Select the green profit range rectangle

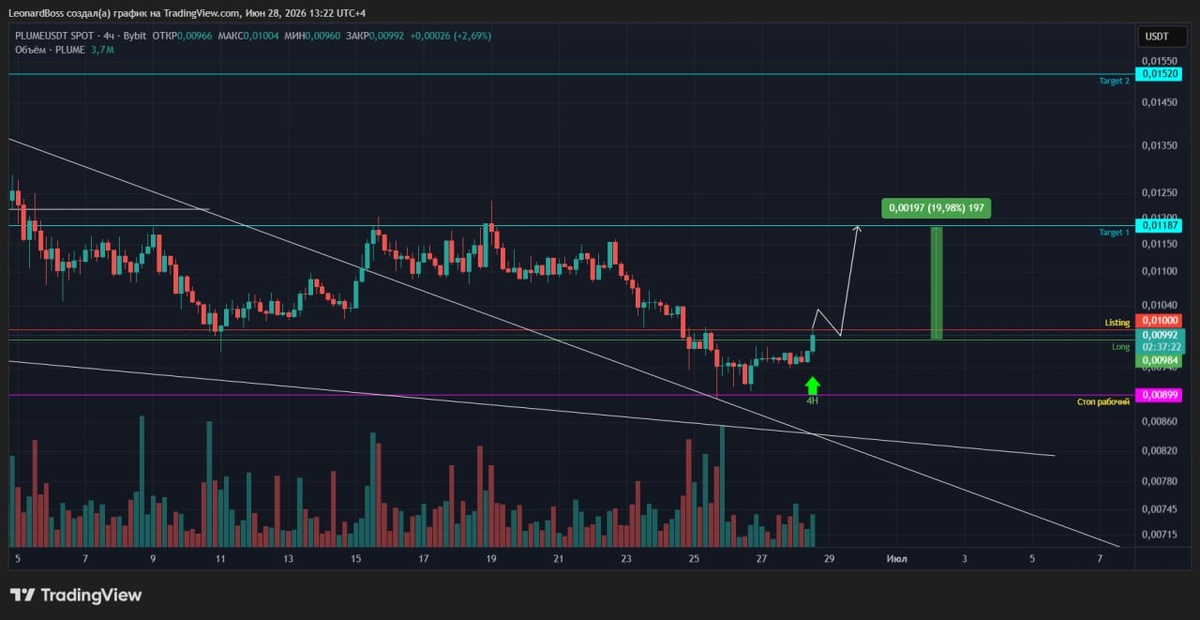[937, 283]
